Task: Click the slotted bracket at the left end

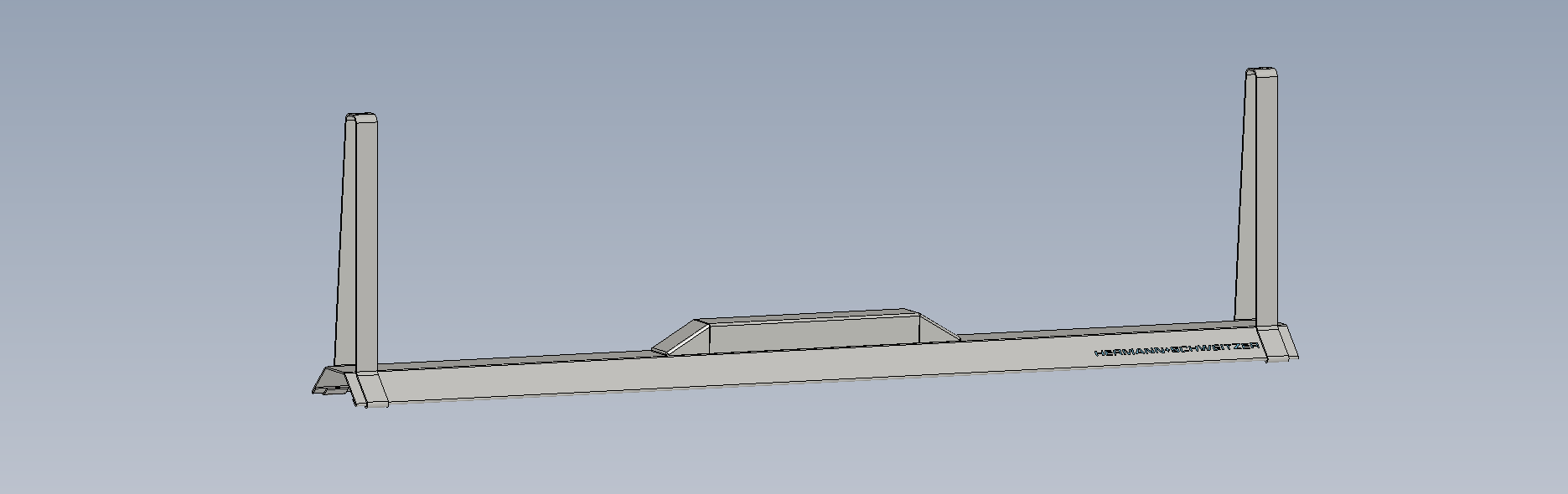Action: pos(329,383)
